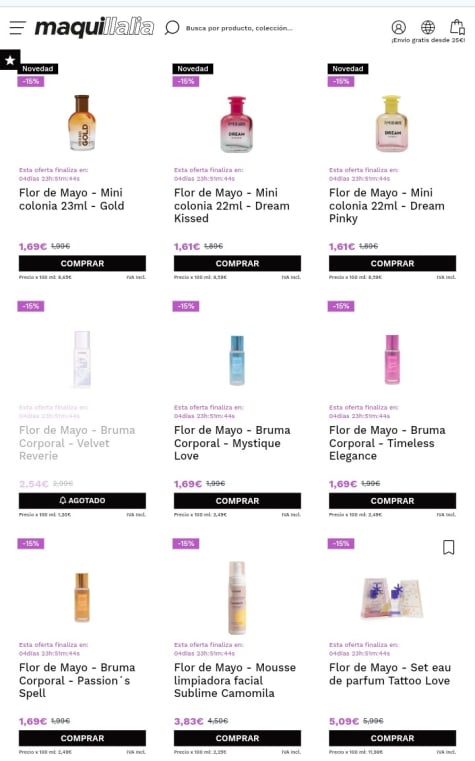475x761 pixels.
Task: Click the search magnifier icon
Action: coord(172,28)
